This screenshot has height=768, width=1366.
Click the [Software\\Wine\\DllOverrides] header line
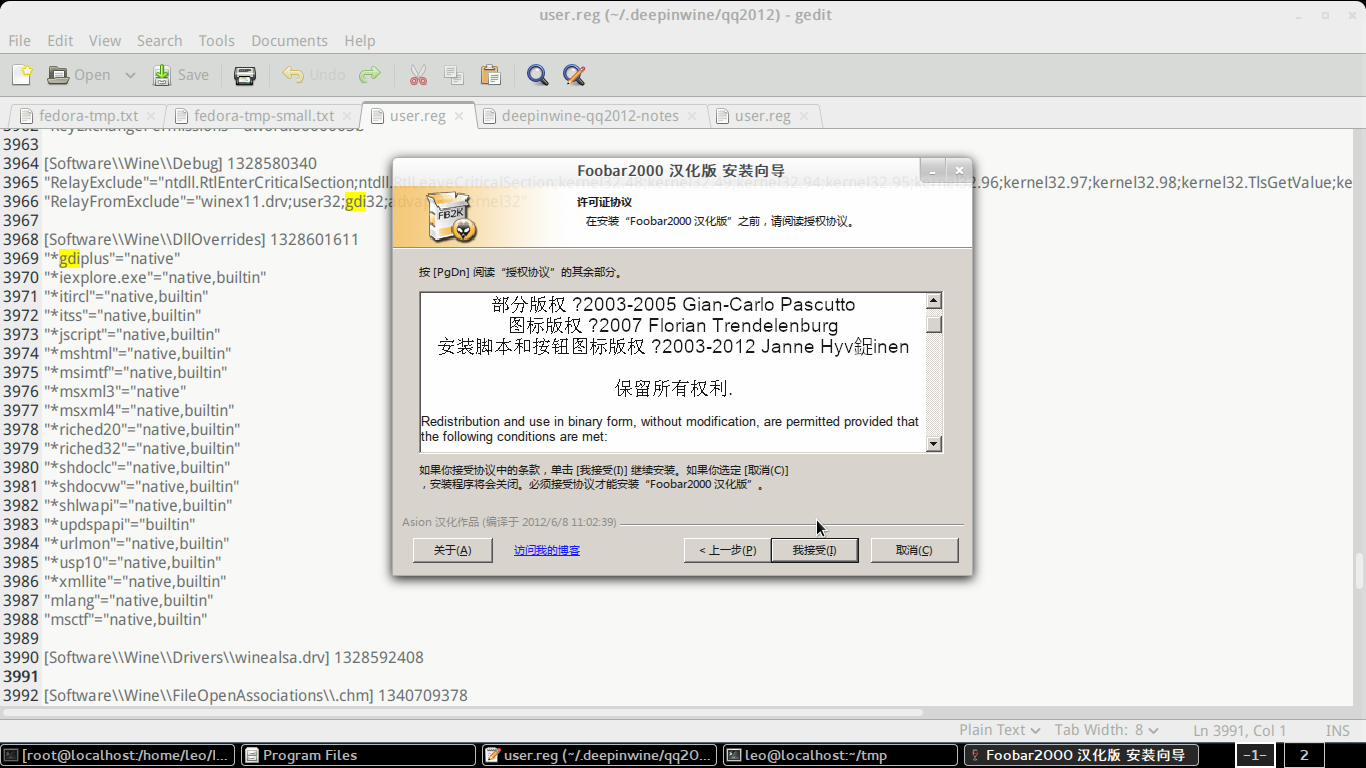201,239
